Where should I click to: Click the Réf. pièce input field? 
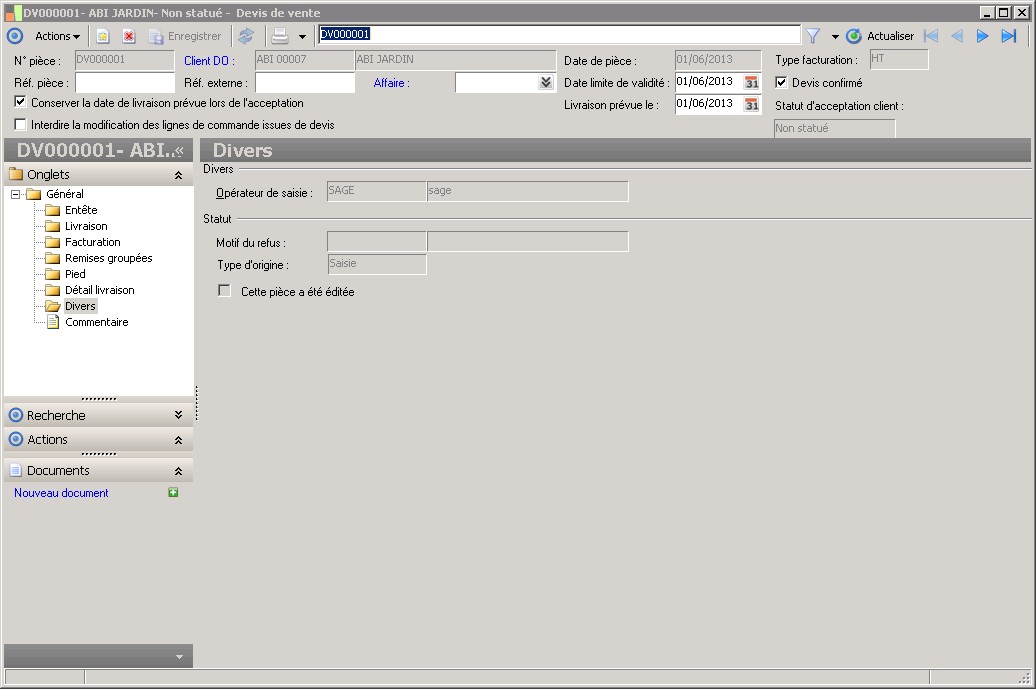tap(125, 83)
